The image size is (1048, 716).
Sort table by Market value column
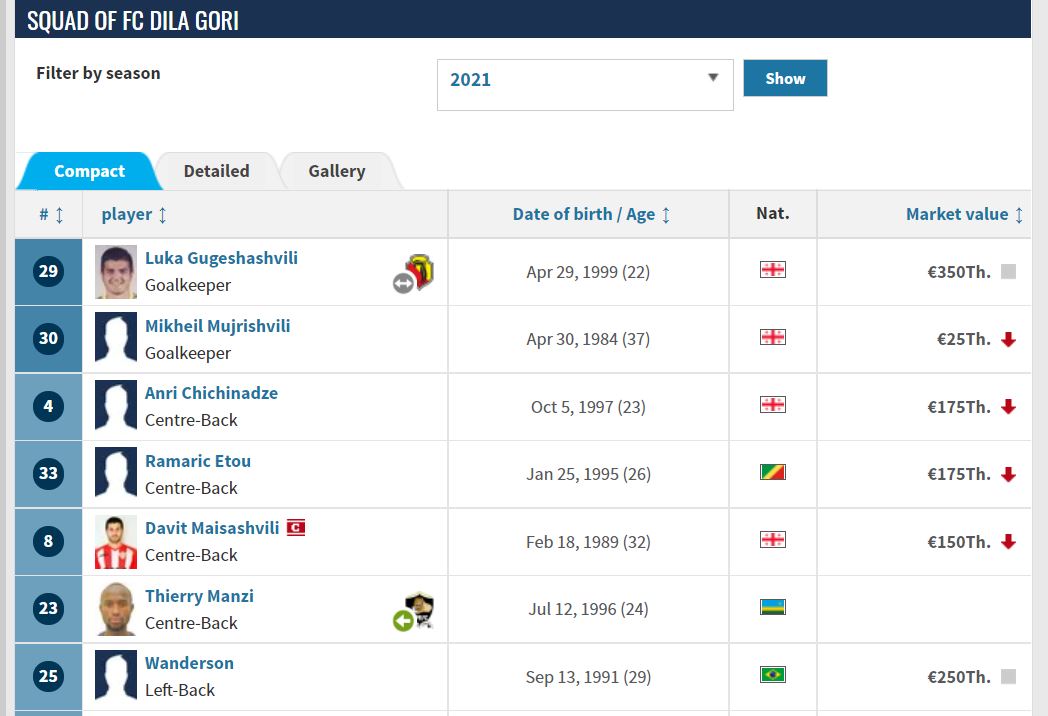click(x=964, y=214)
